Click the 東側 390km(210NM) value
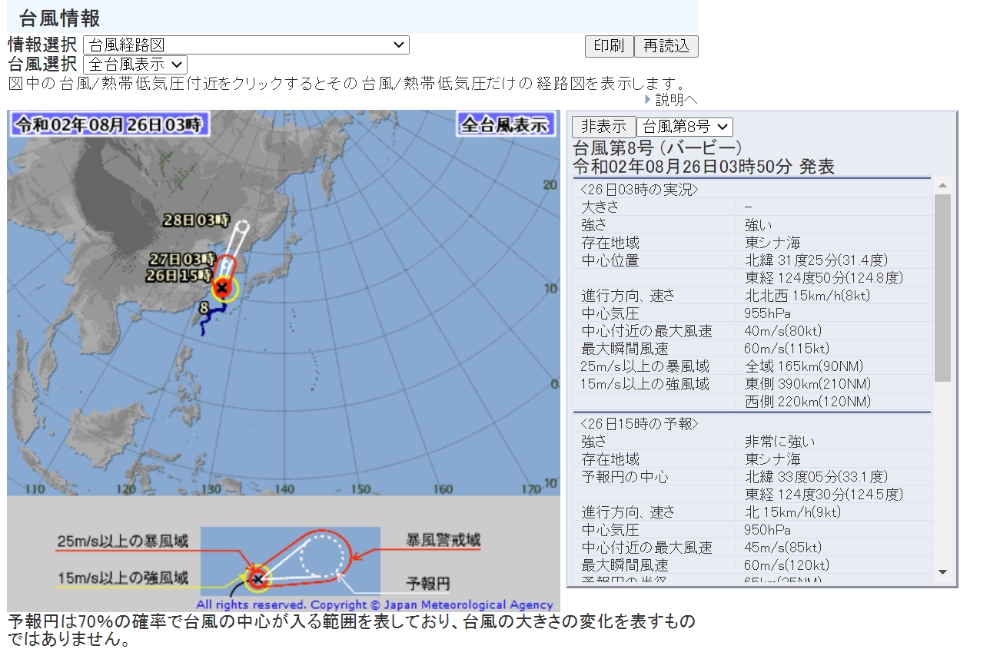This screenshot has width=1000, height=649. pos(807,384)
